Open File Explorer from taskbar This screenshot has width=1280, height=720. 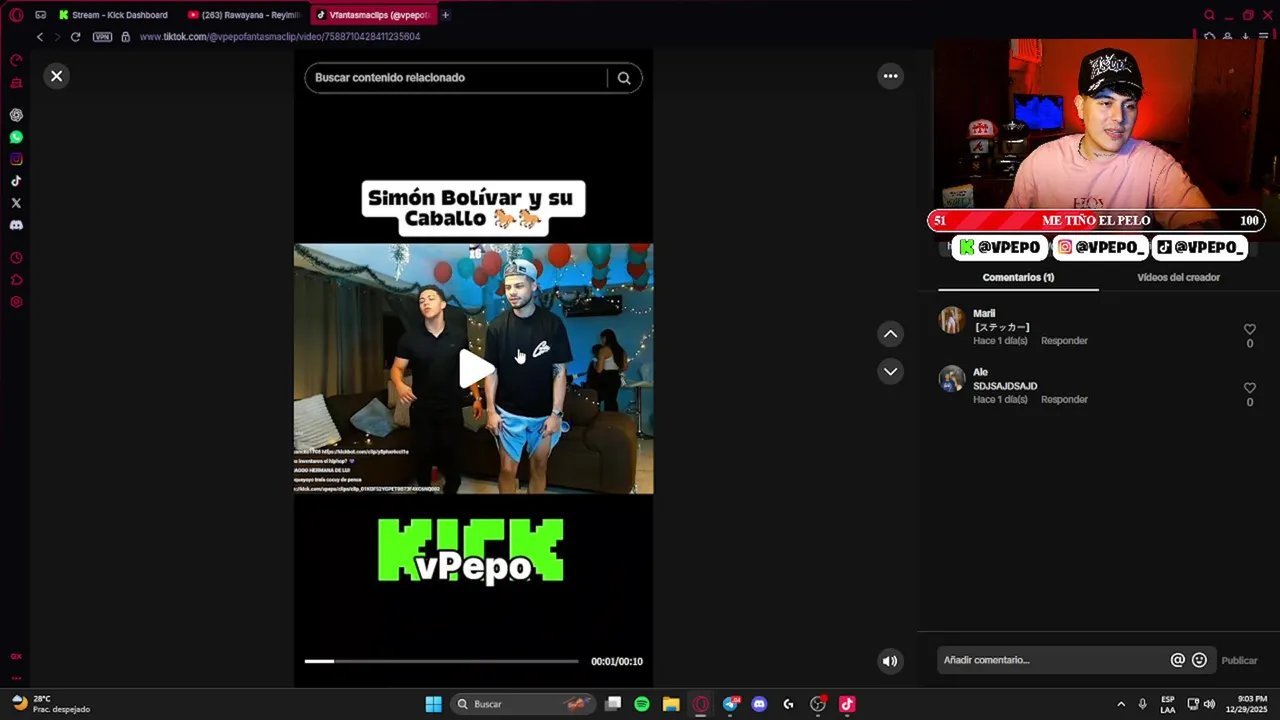(x=671, y=704)
